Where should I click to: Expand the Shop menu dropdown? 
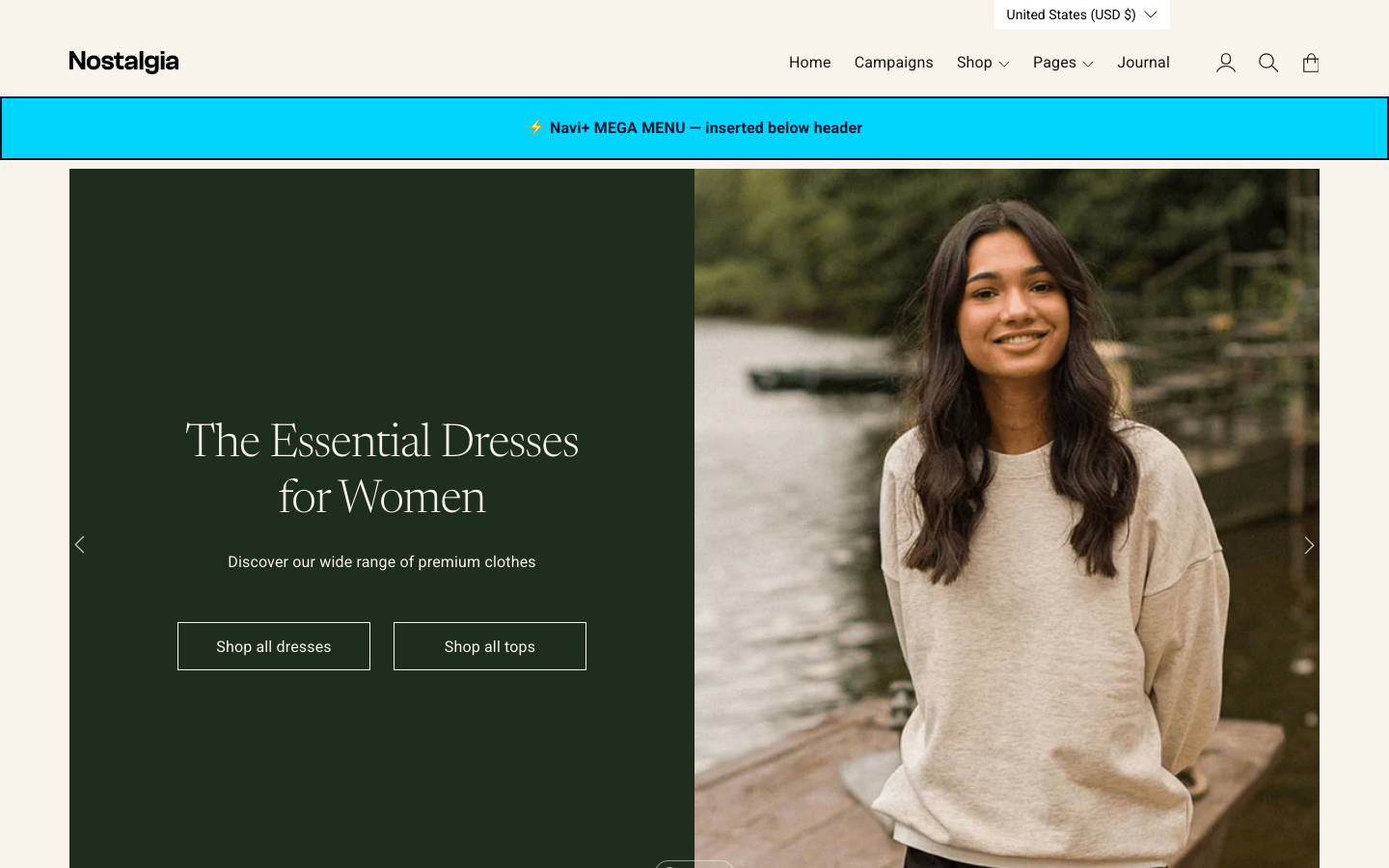tap(983, 63)
